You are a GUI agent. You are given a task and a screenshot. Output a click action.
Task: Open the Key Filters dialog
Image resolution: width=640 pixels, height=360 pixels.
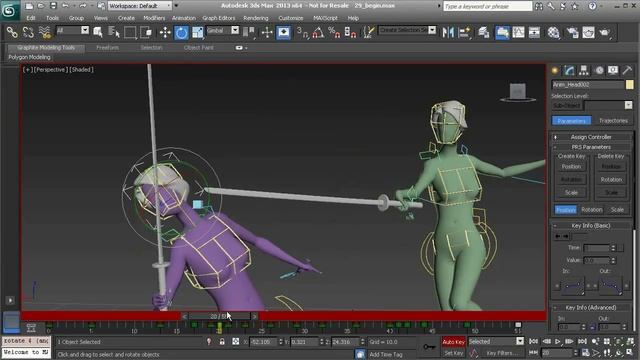[x=501, y=353]
